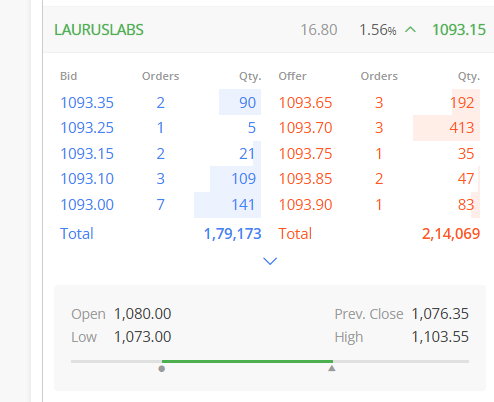This screenshot has width=494, height=402.
Task: Click bid-side Orders header
Action: pos(160,76)
